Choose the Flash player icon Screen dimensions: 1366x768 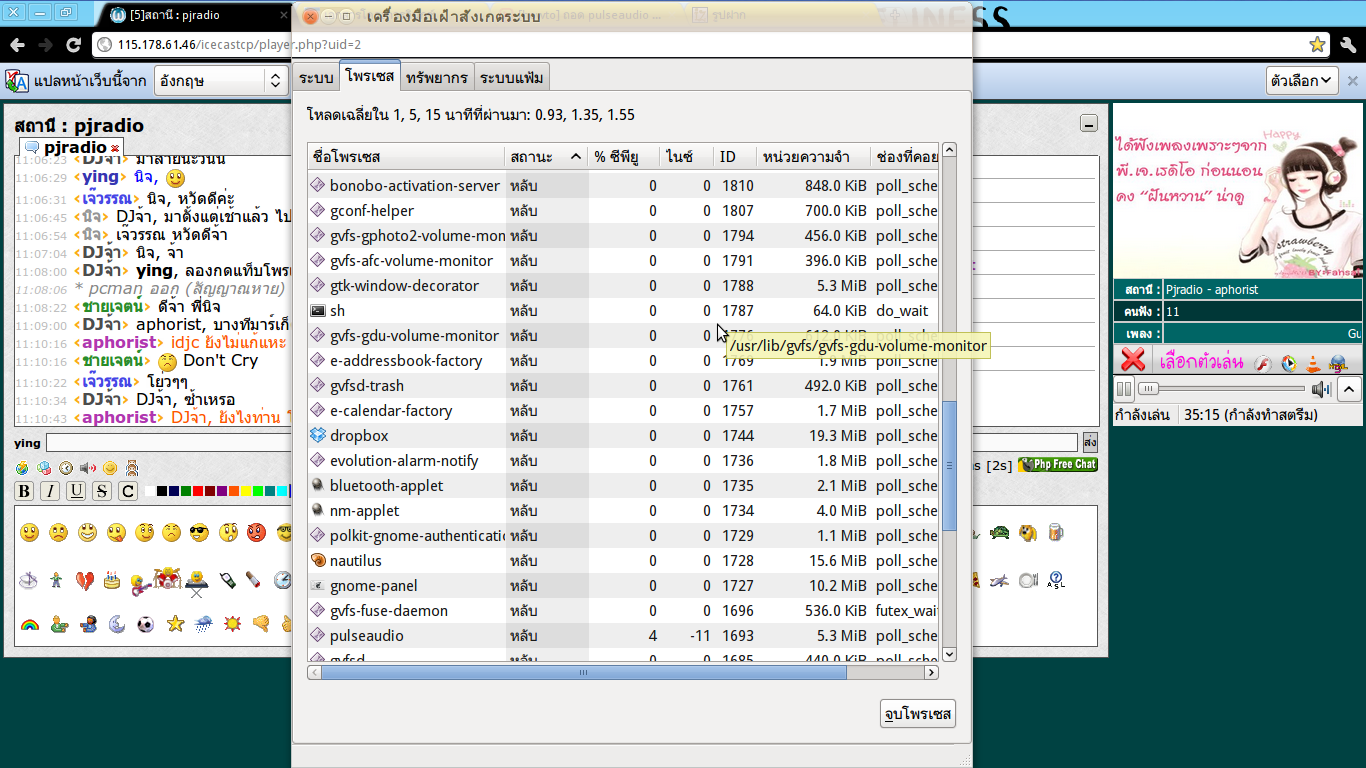tap(1262, 362)
